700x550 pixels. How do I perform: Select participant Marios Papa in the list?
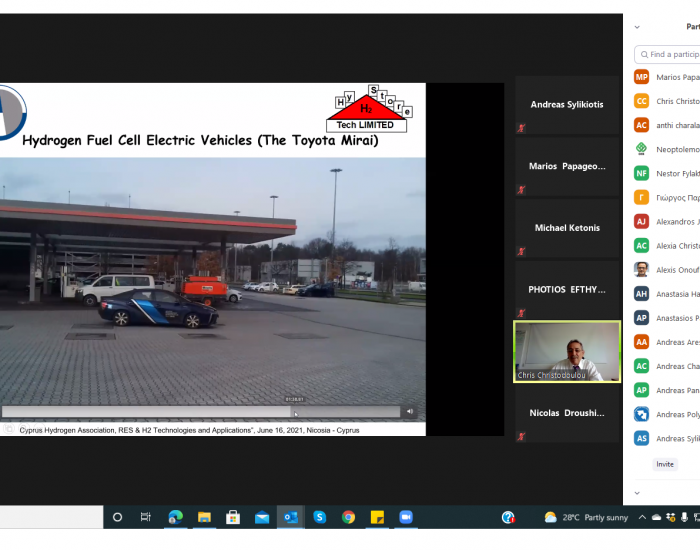coord(667,77)
